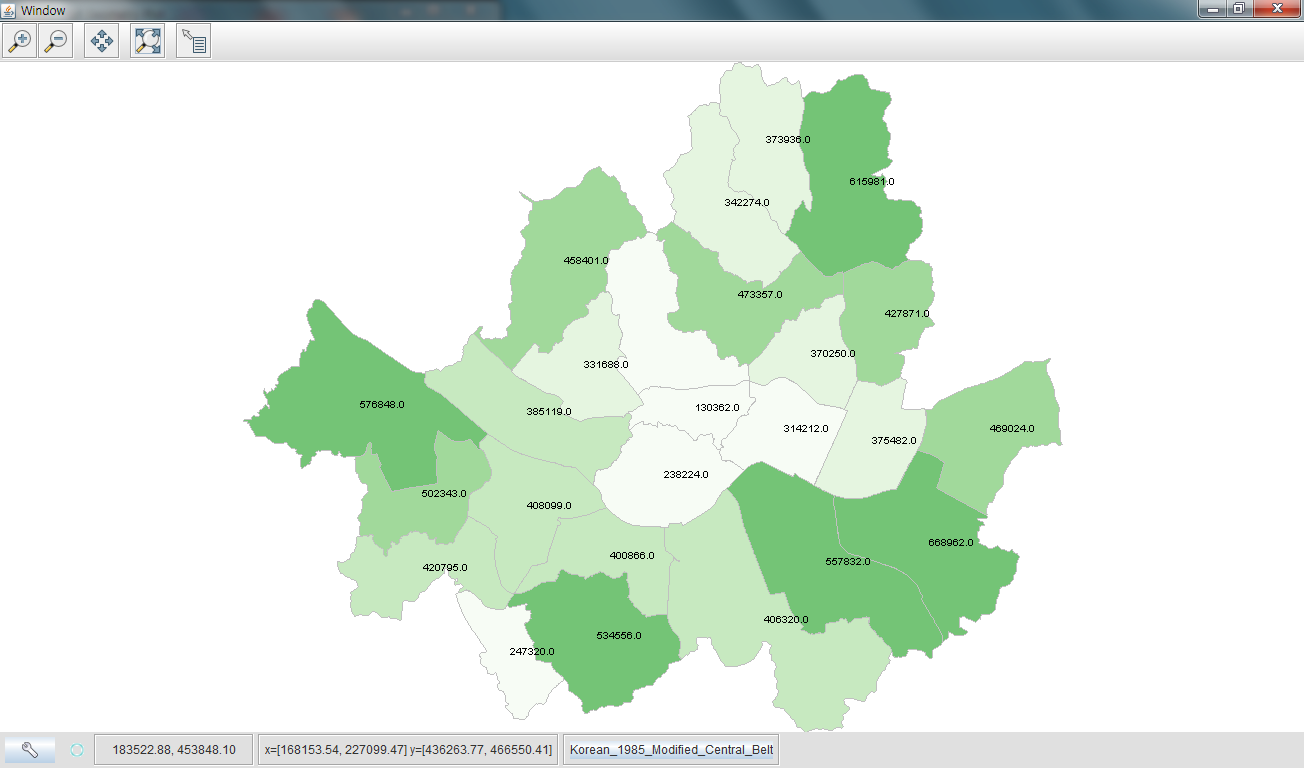
Task: Select the district labeled 576848.0
Action: point(388,406)
